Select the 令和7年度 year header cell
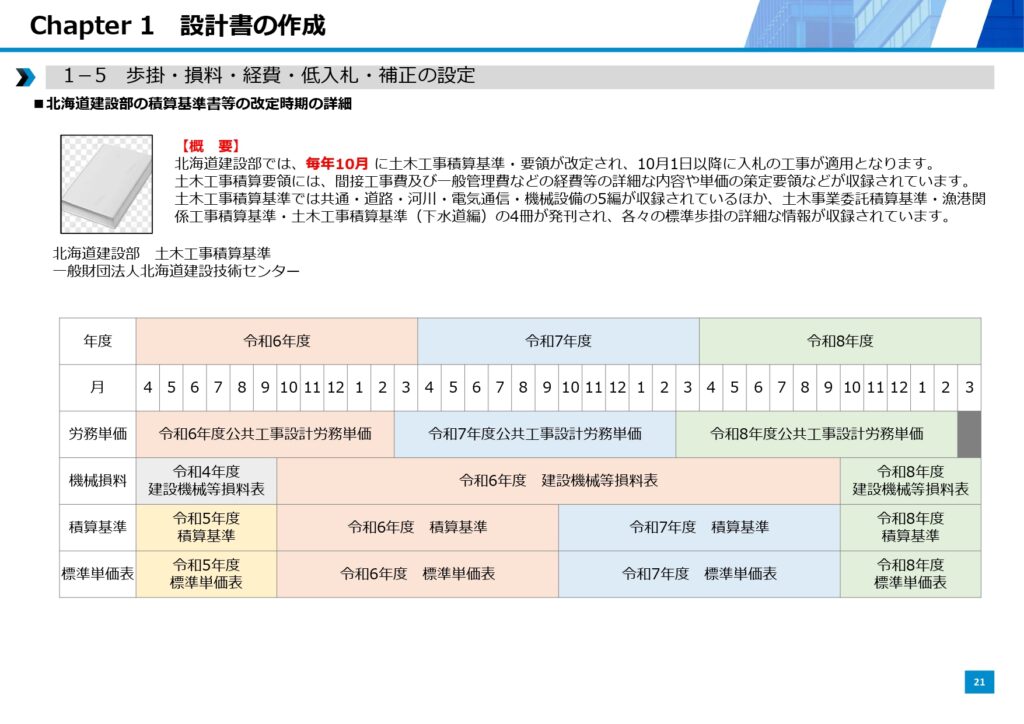1024x724 pixels. click(558, 341)
